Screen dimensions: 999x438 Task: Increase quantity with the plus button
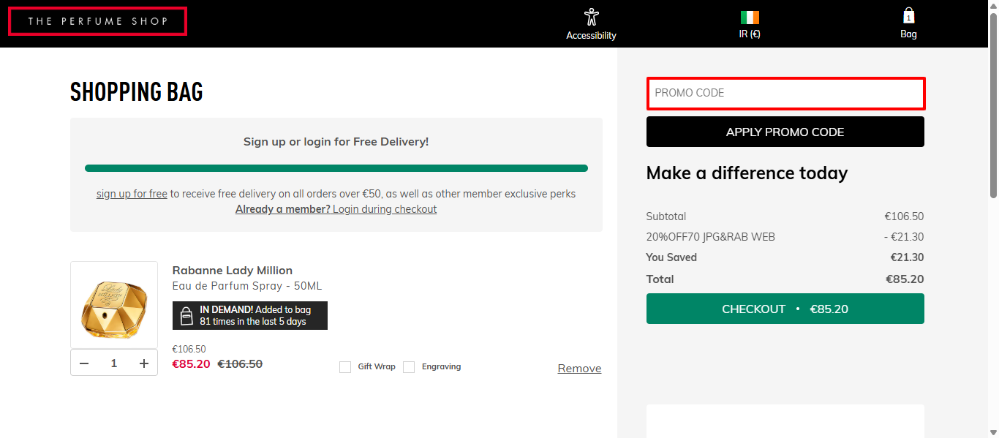pos(144,363)
